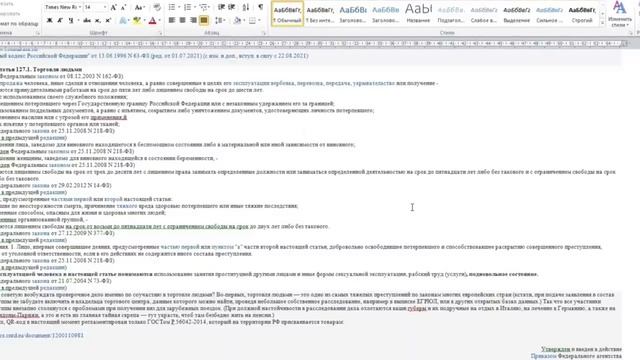
Task: Expand font color dropdown arrow
Action: pyautogui.click(x=160, y=20)
